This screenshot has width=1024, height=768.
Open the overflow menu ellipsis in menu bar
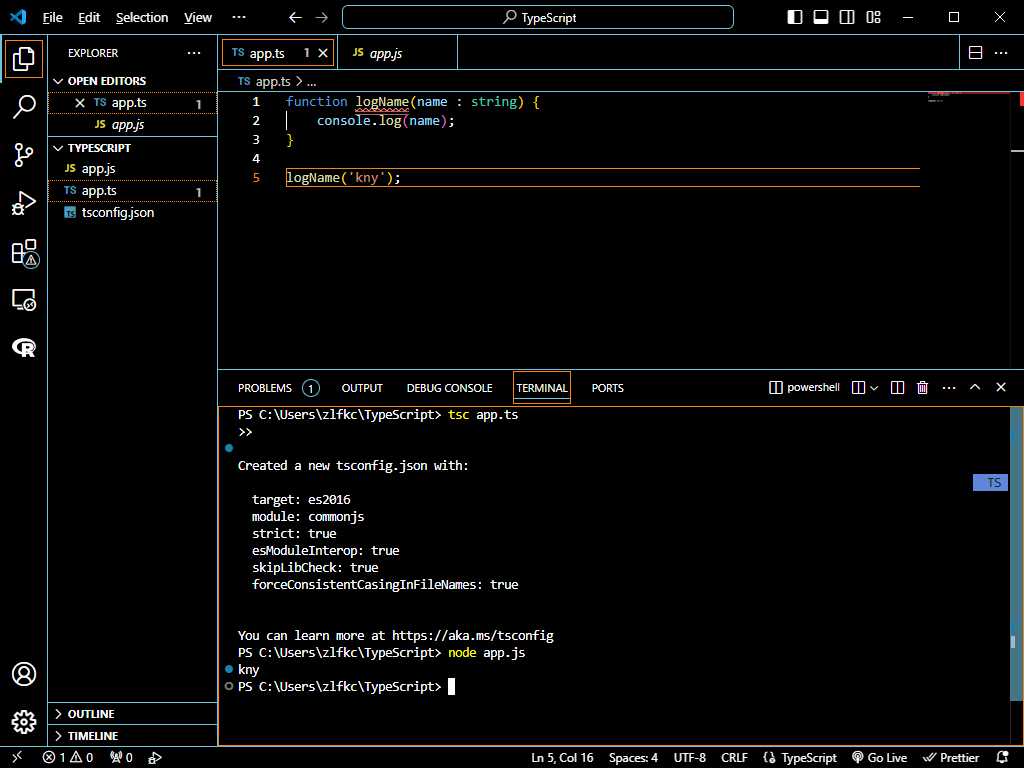[239, 18]
